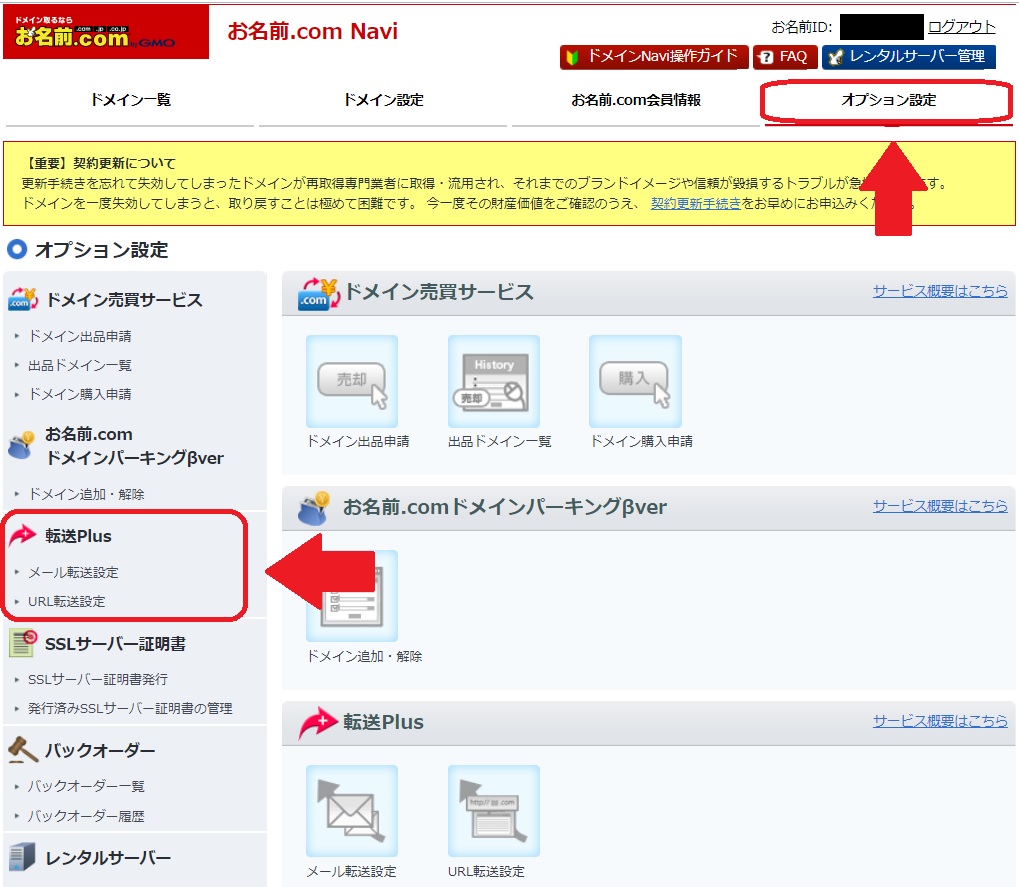Click the メール転送設定 envelope icon
The width and height of the screenshot is (1019, 887).
click(352, 811)
